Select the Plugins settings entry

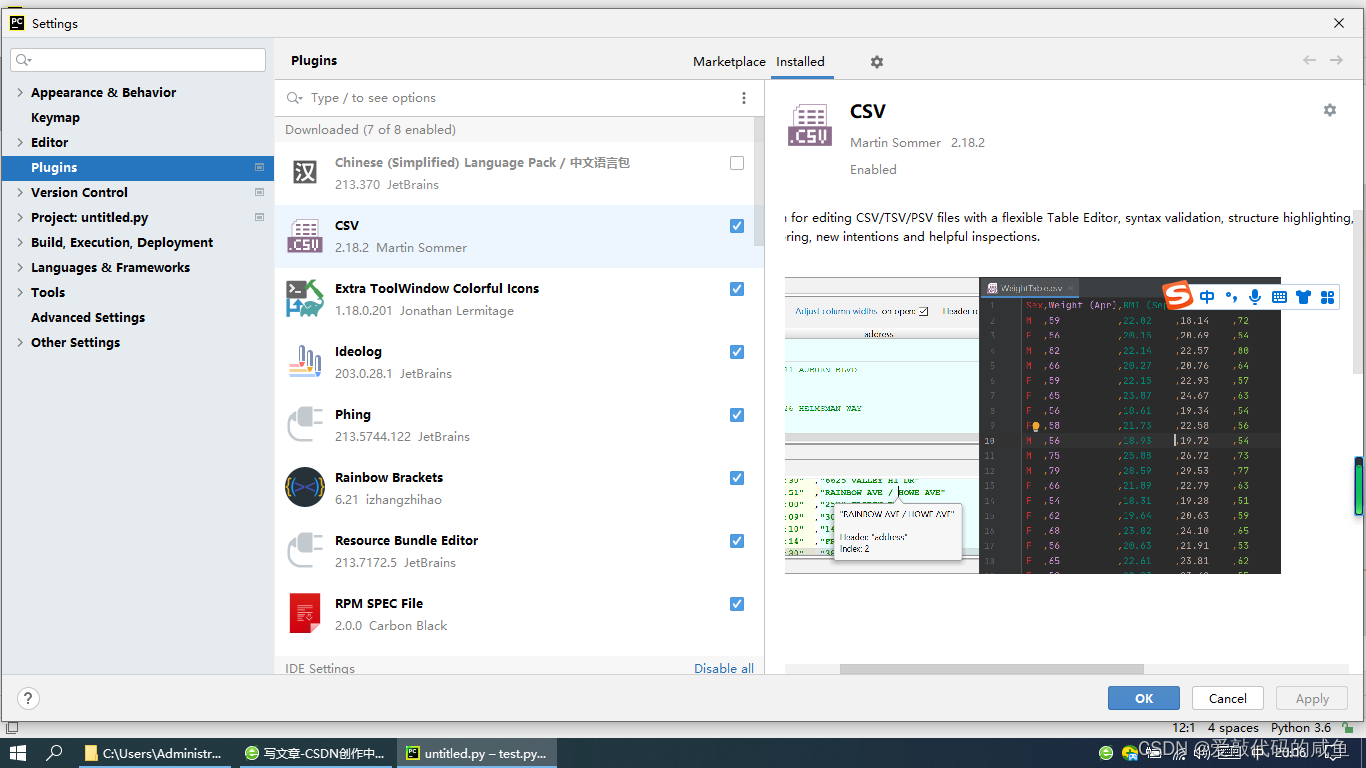point(138,167)
